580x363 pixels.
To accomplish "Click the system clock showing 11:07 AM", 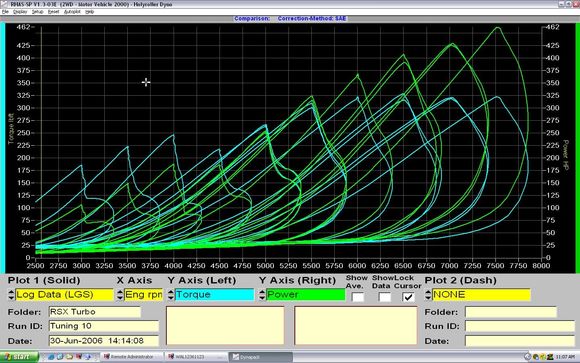I will pyautogui.click(x=565, y=357).
